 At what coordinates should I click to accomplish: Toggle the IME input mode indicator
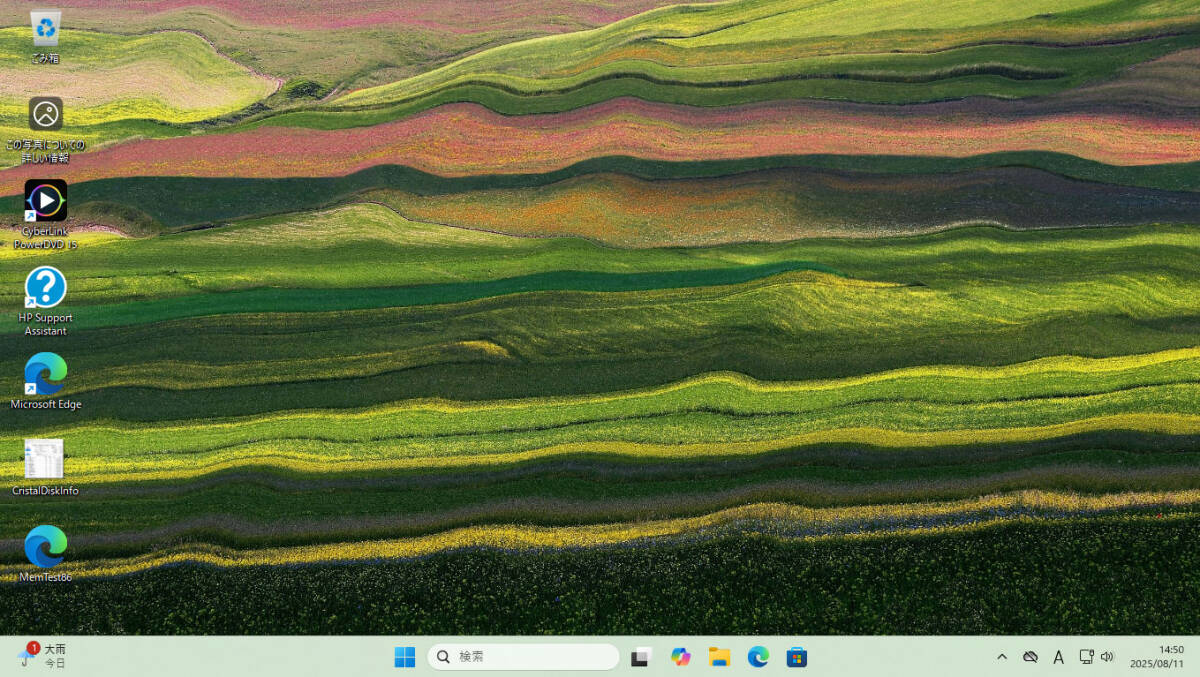(x=1058, y=657)
